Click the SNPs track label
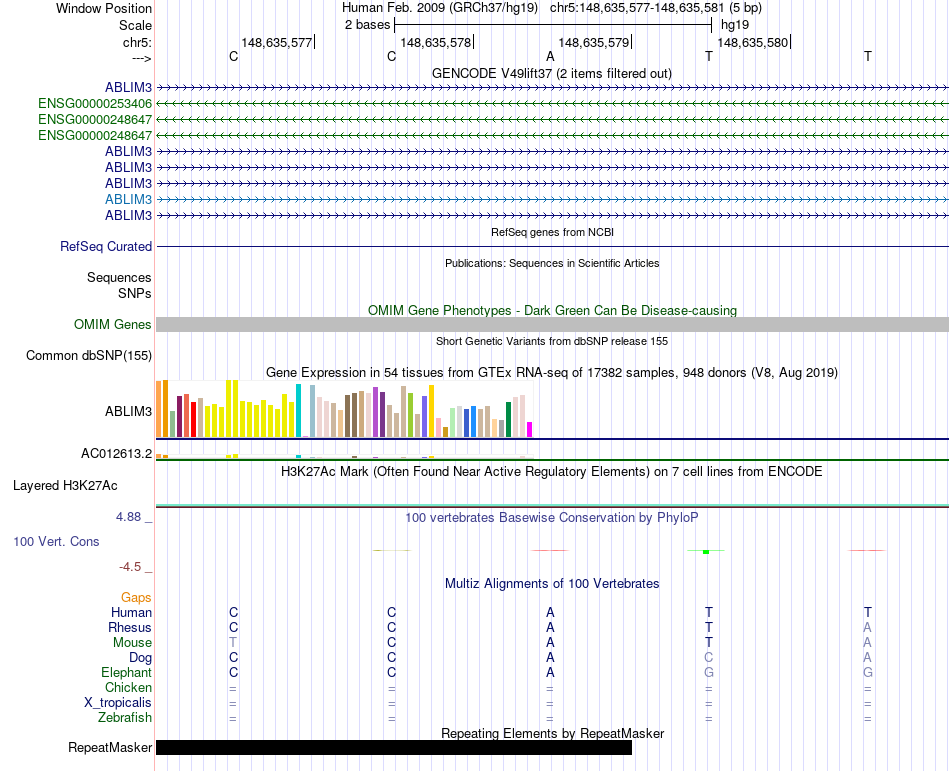Screen dimensions: 950x771 point(135,293)
